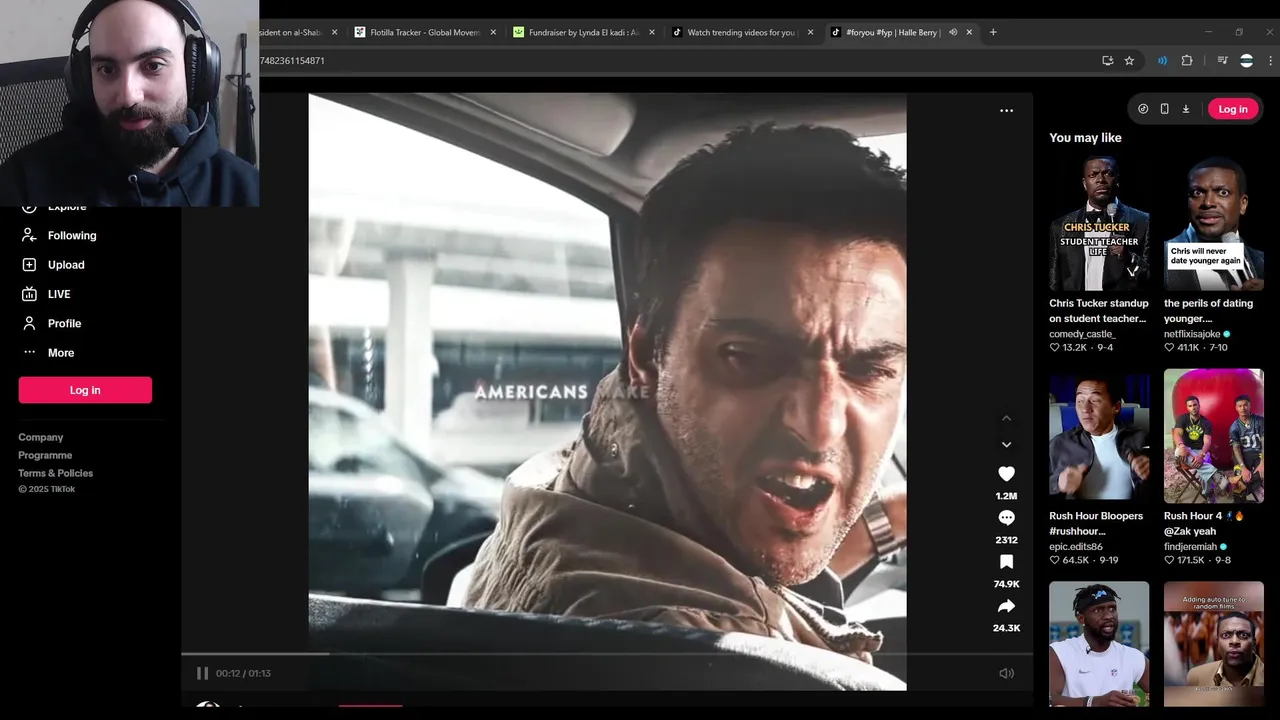The image size is (1280, 720).
Task: Click the 13.2K likes count
Action: tap(1074, 348)
